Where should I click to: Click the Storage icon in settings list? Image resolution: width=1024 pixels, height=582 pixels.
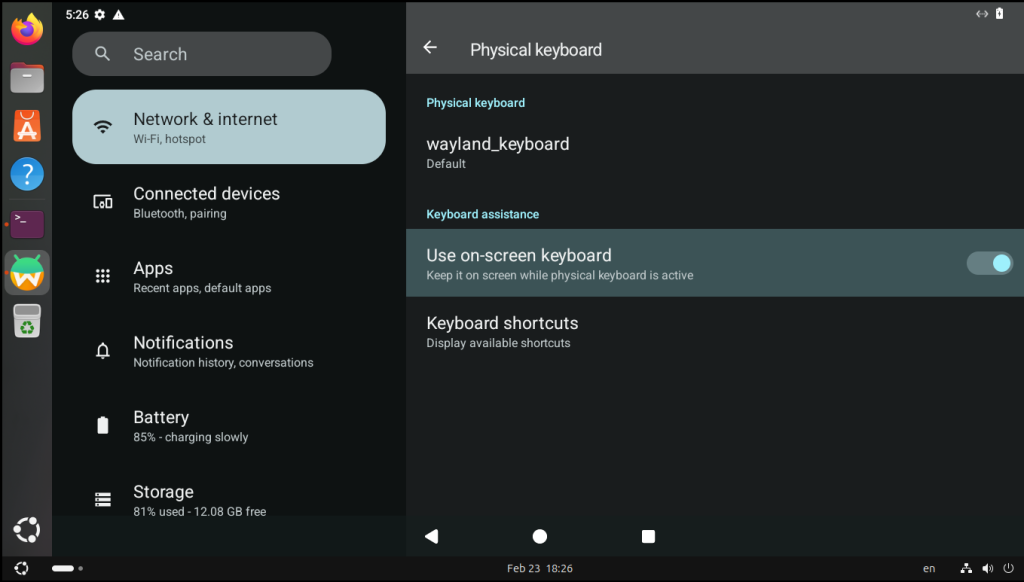click(102, 499)
